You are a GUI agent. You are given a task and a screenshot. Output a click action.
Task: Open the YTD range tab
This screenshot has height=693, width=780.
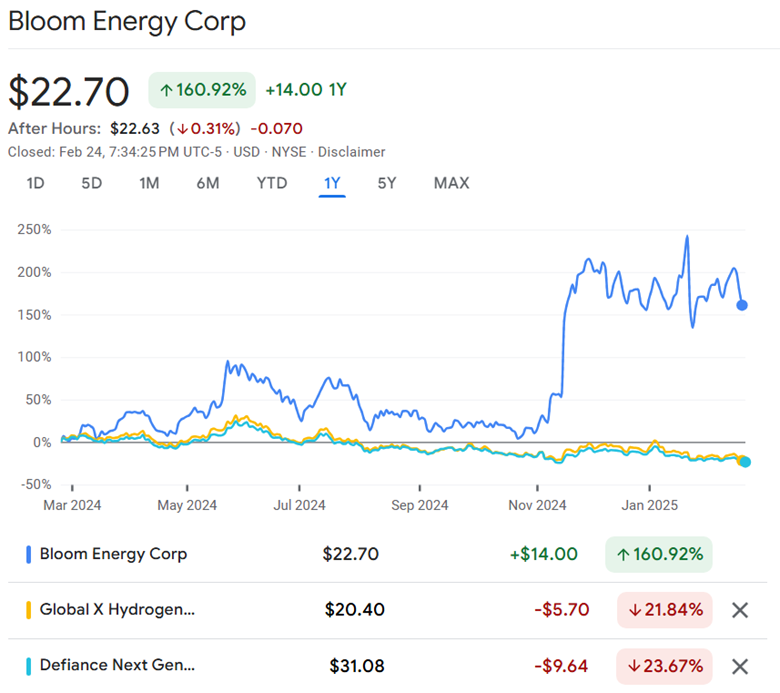(272, 184)
